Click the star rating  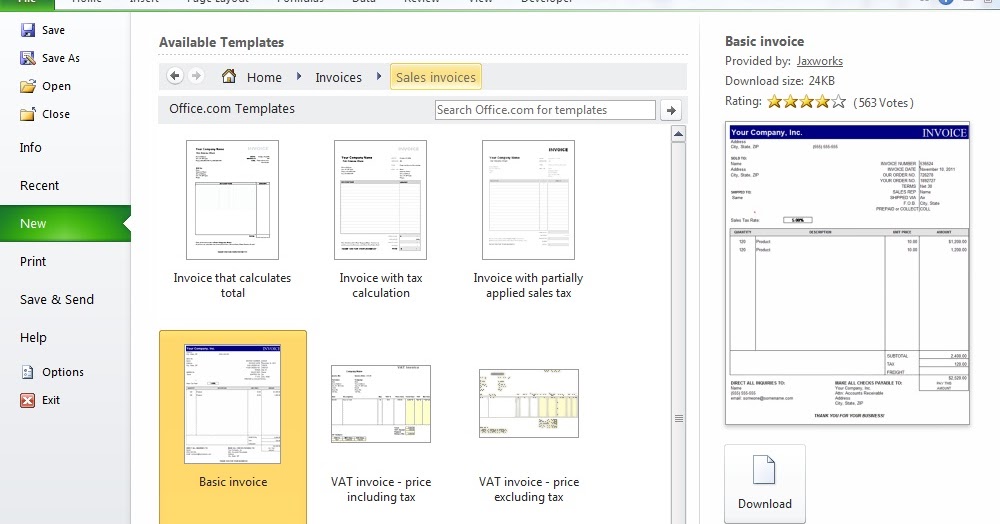click(x=806, y=101)
